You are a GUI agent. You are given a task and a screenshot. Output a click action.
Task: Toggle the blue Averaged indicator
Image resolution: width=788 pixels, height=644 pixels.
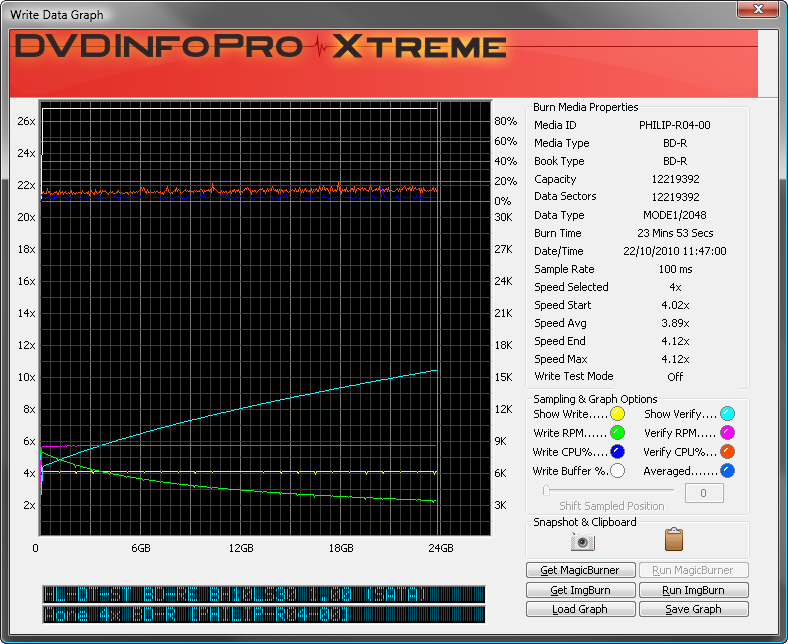pyautogui.click(x=727, y=471)
